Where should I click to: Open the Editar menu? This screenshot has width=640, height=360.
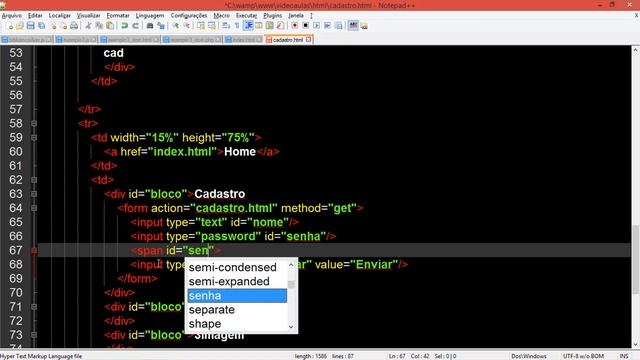click(35, 16)
